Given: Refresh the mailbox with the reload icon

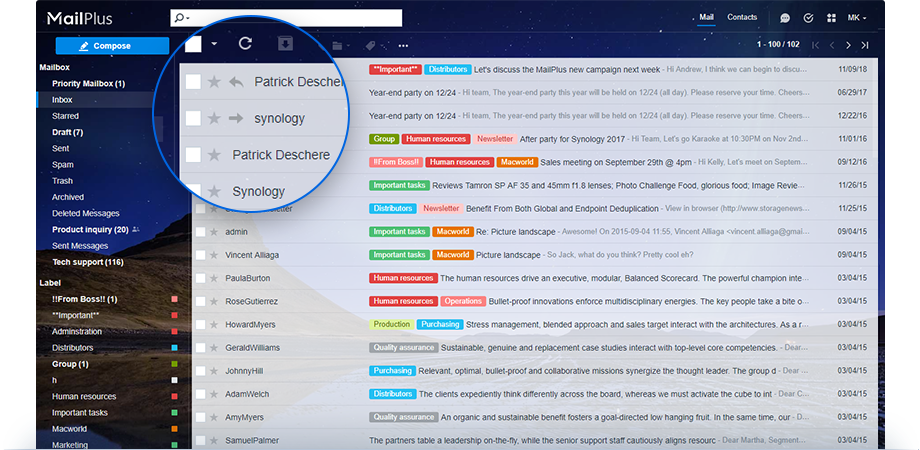Looking at the screenshot, I should tap(245, 43).
